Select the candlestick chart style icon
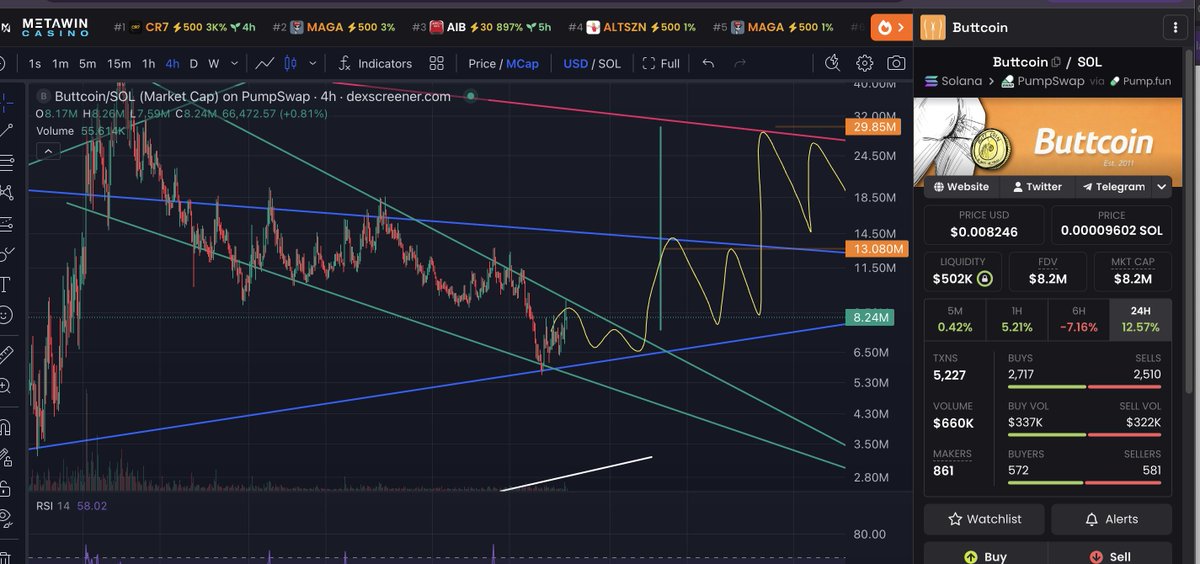 pos(291,63)
